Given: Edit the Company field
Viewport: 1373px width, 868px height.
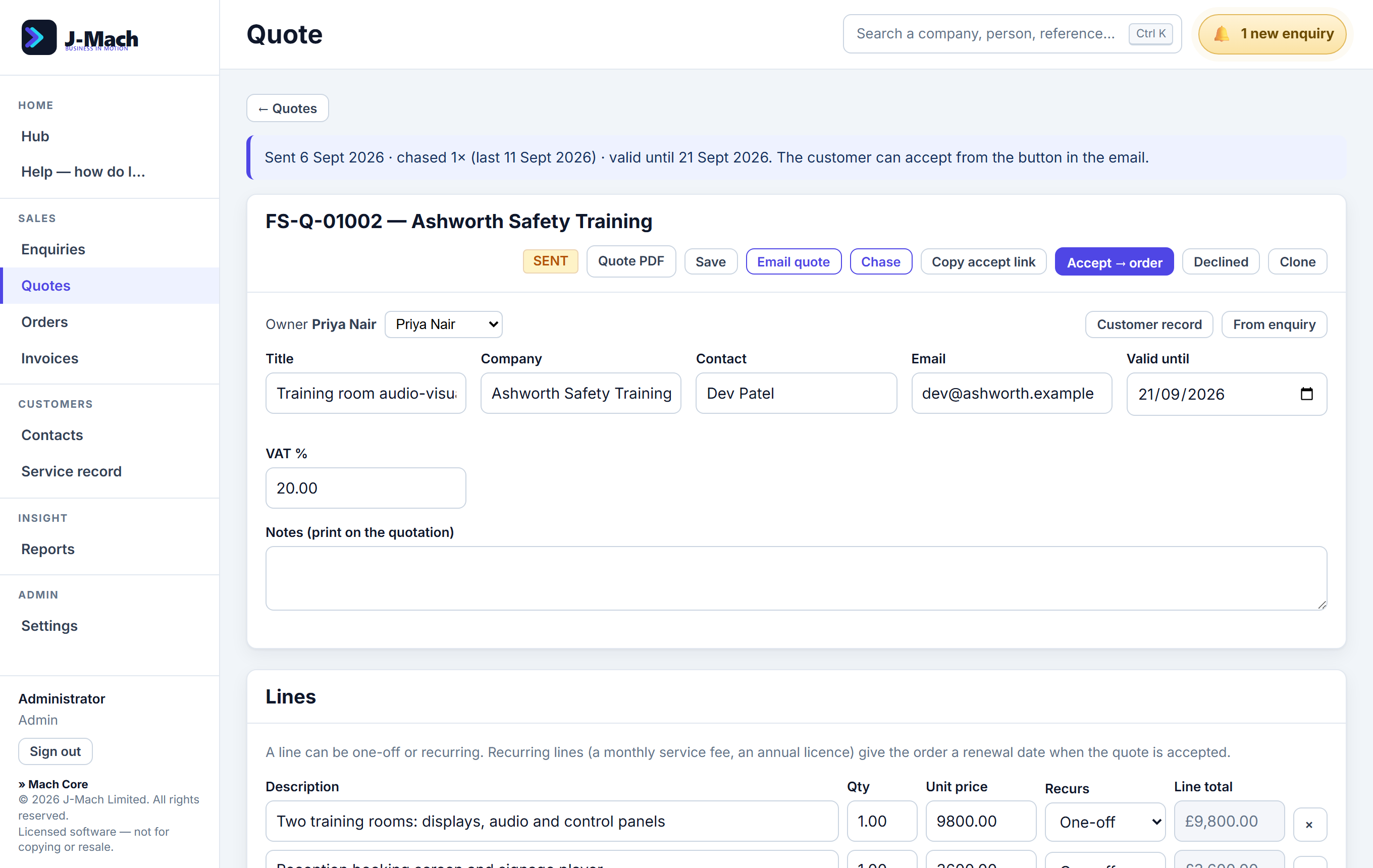Looking at the screenshot, I should pos(580,393).
